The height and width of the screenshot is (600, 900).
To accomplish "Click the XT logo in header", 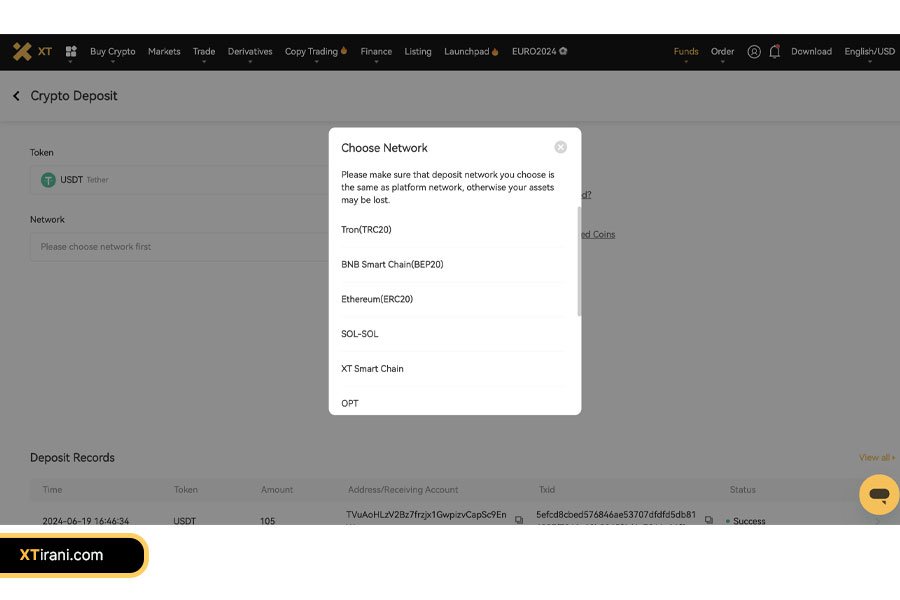I will click(32, 52).
